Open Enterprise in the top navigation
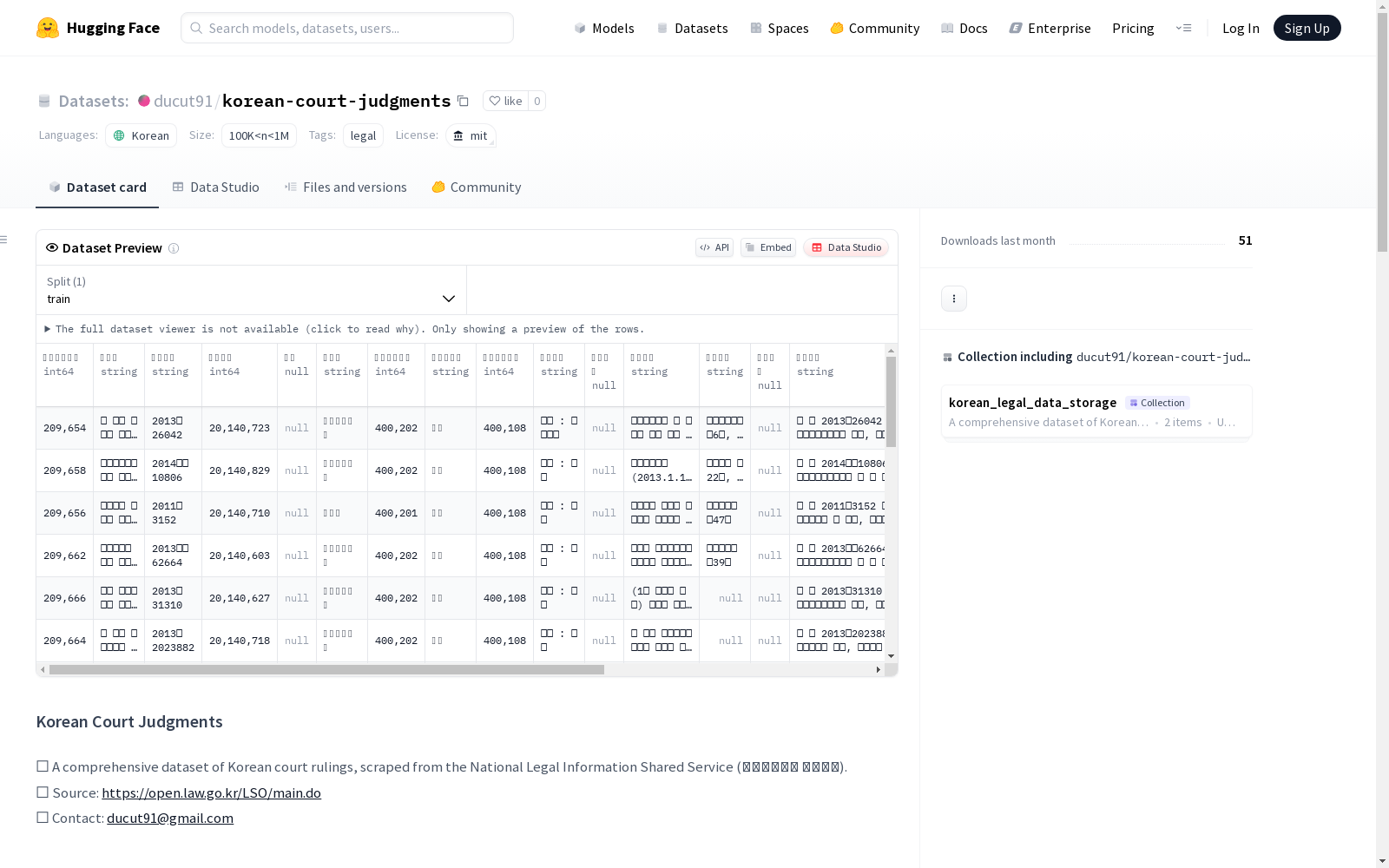 pyautogui.click(x=1050, y=28)
